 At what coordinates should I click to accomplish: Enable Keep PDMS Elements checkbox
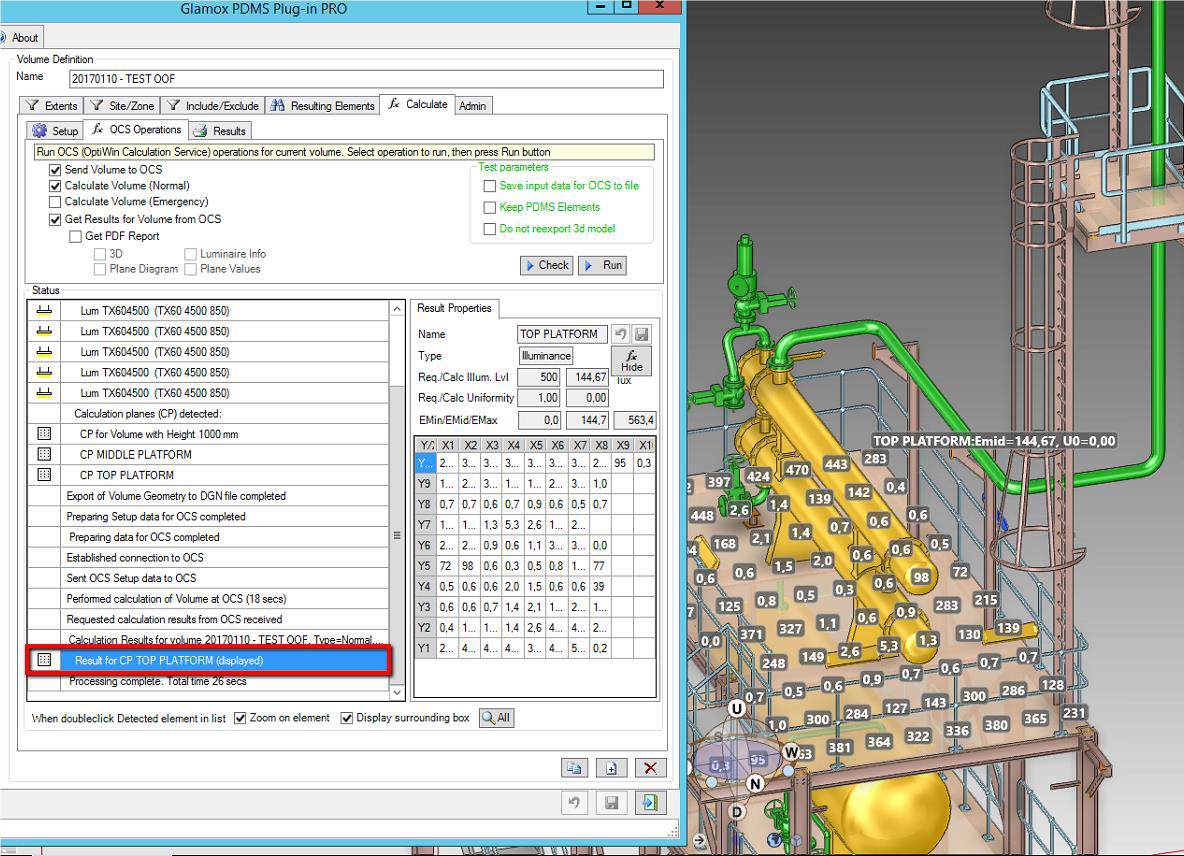click(490, 208)
